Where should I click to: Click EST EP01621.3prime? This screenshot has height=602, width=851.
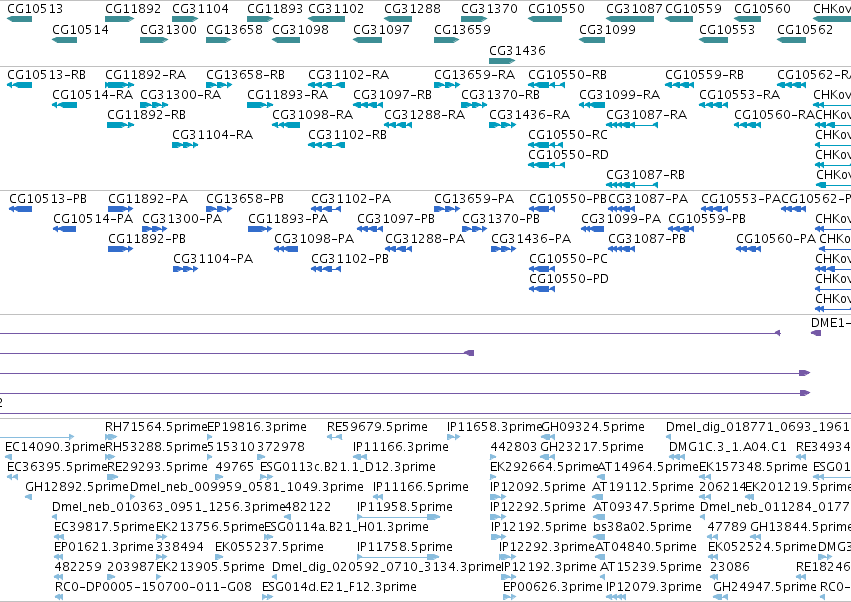coord(104,547)
